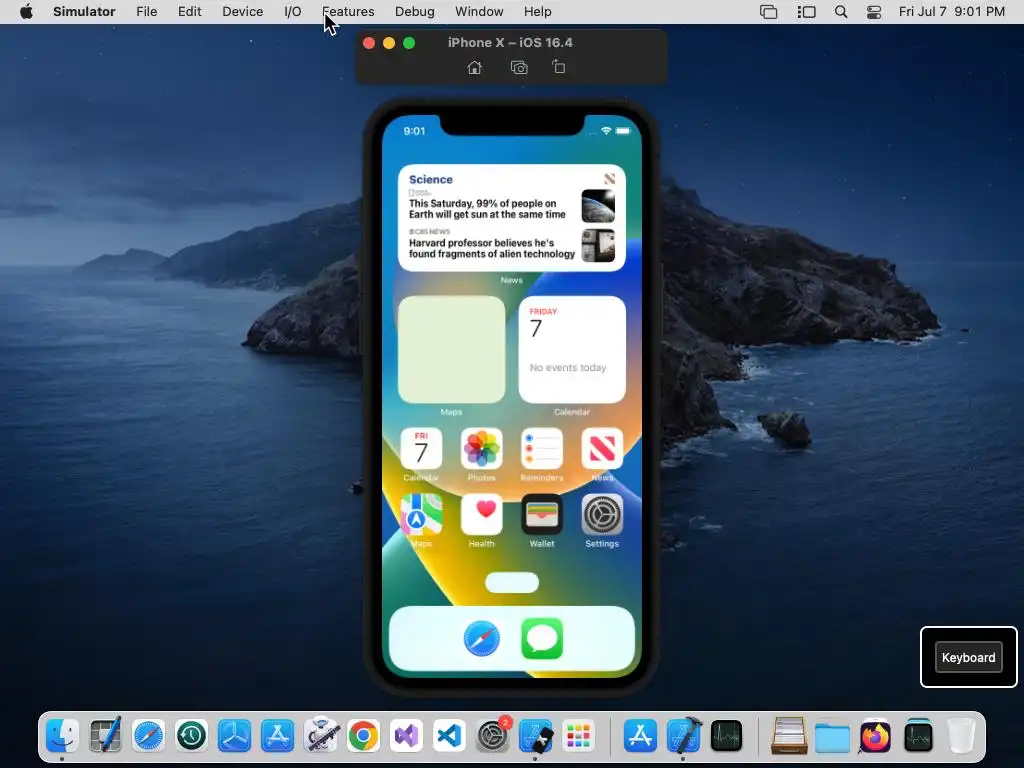Open Messages in the iPhone dock
The width and height of the screenshot is (1024, 768).
[x=542, y=639]
